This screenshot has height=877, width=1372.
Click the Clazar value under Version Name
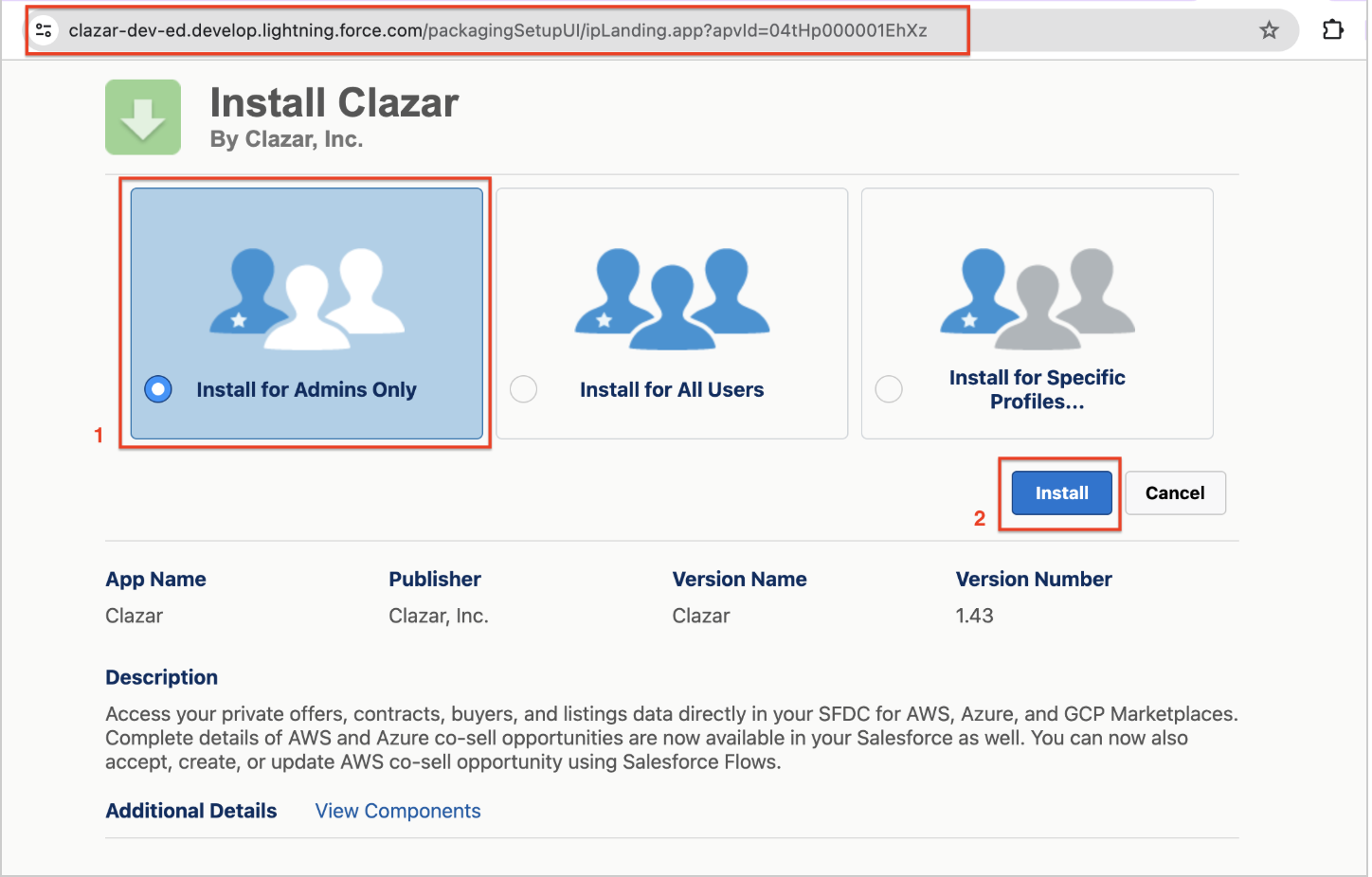pyautogui.click(x=701, y=616)
